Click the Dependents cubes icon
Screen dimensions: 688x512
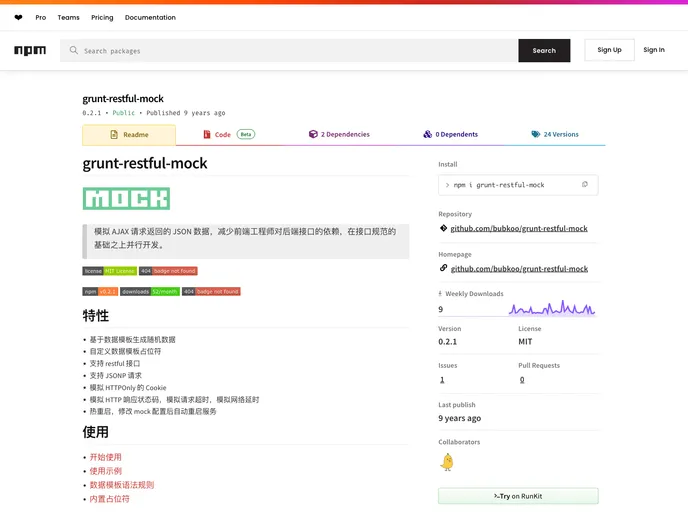pos(427,134)
